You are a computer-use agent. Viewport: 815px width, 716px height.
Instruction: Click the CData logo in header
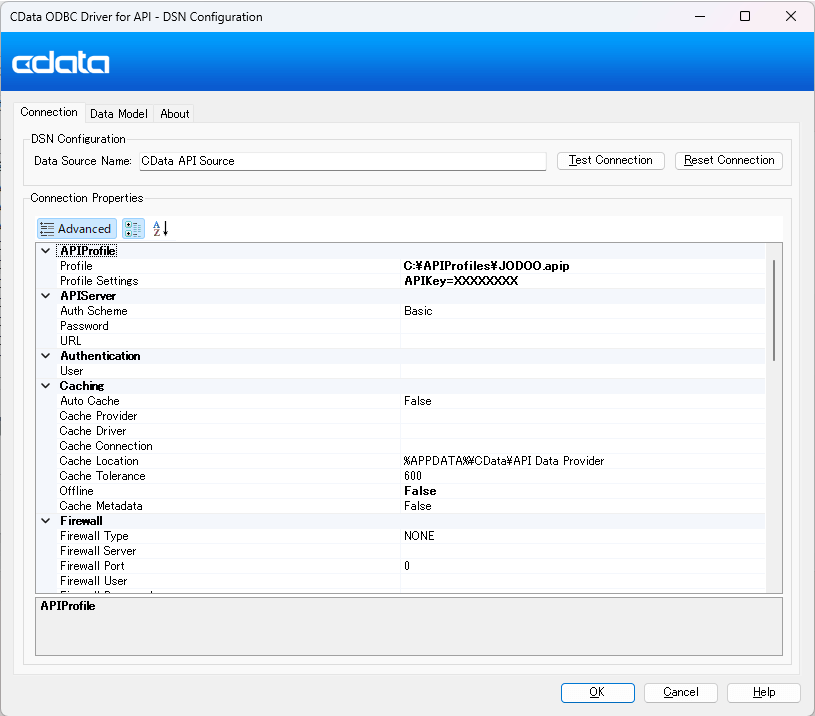pyautogui.click(x=61, y=63)
